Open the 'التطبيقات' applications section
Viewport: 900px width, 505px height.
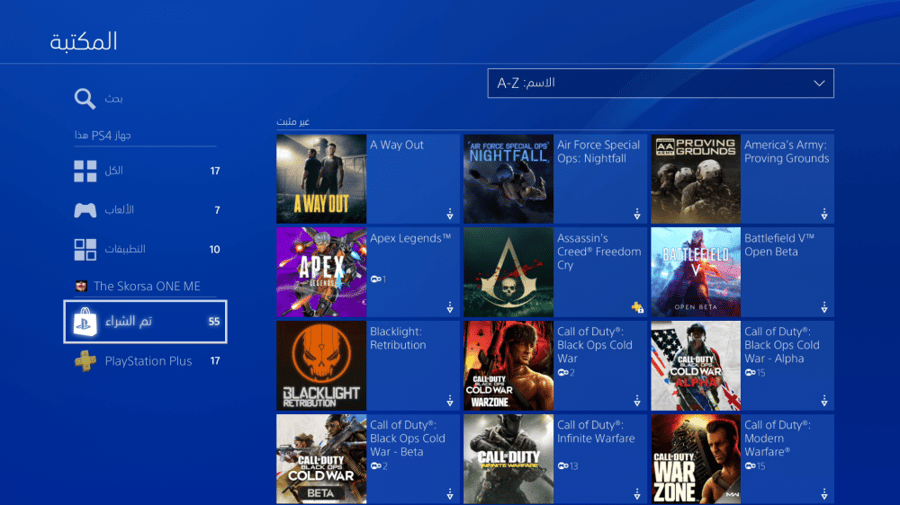145,250
